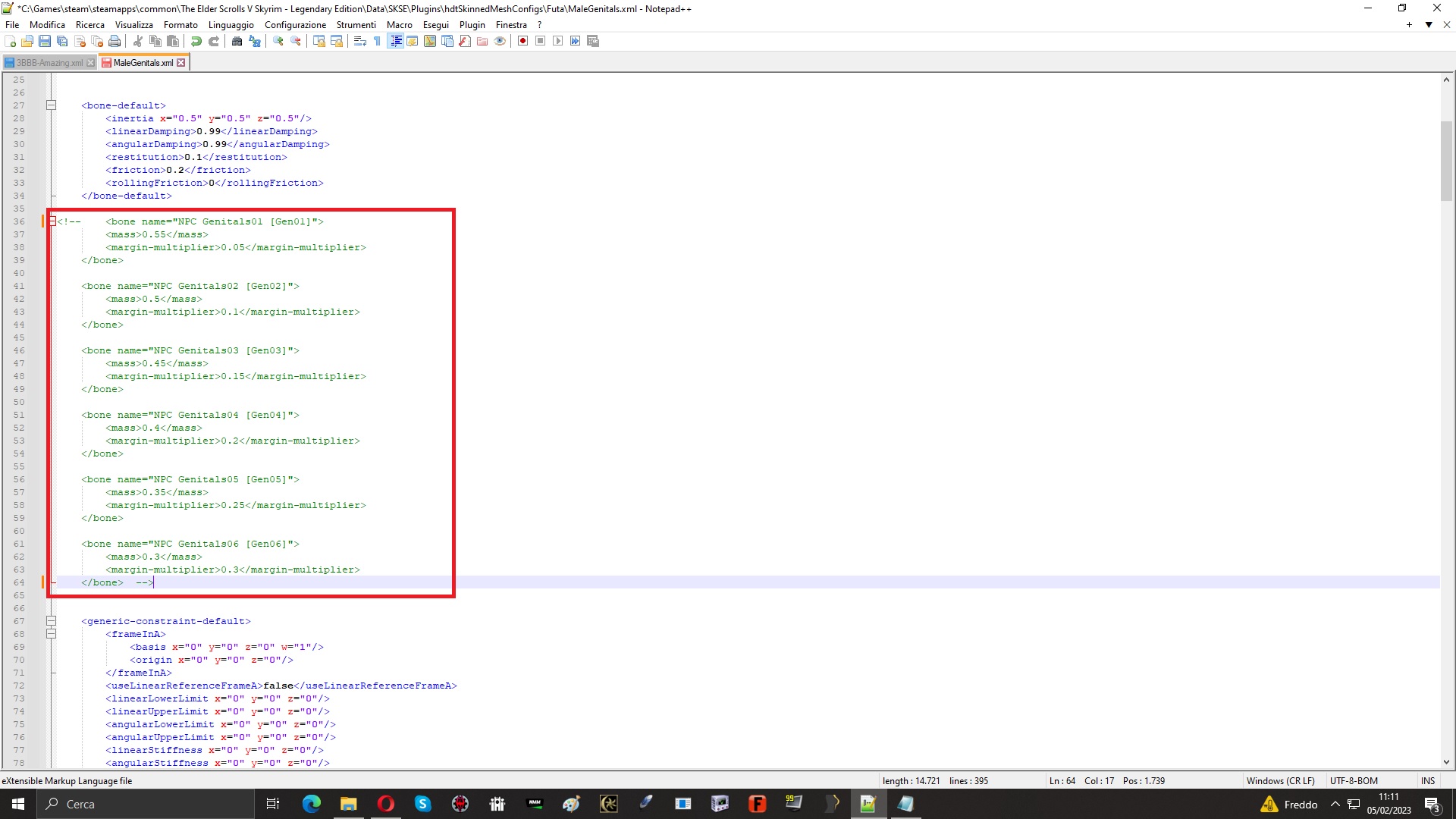1456x819 pixels.
Task: Toggle INS overwrite mode in status bar
Action: [x=1428, y=780]
